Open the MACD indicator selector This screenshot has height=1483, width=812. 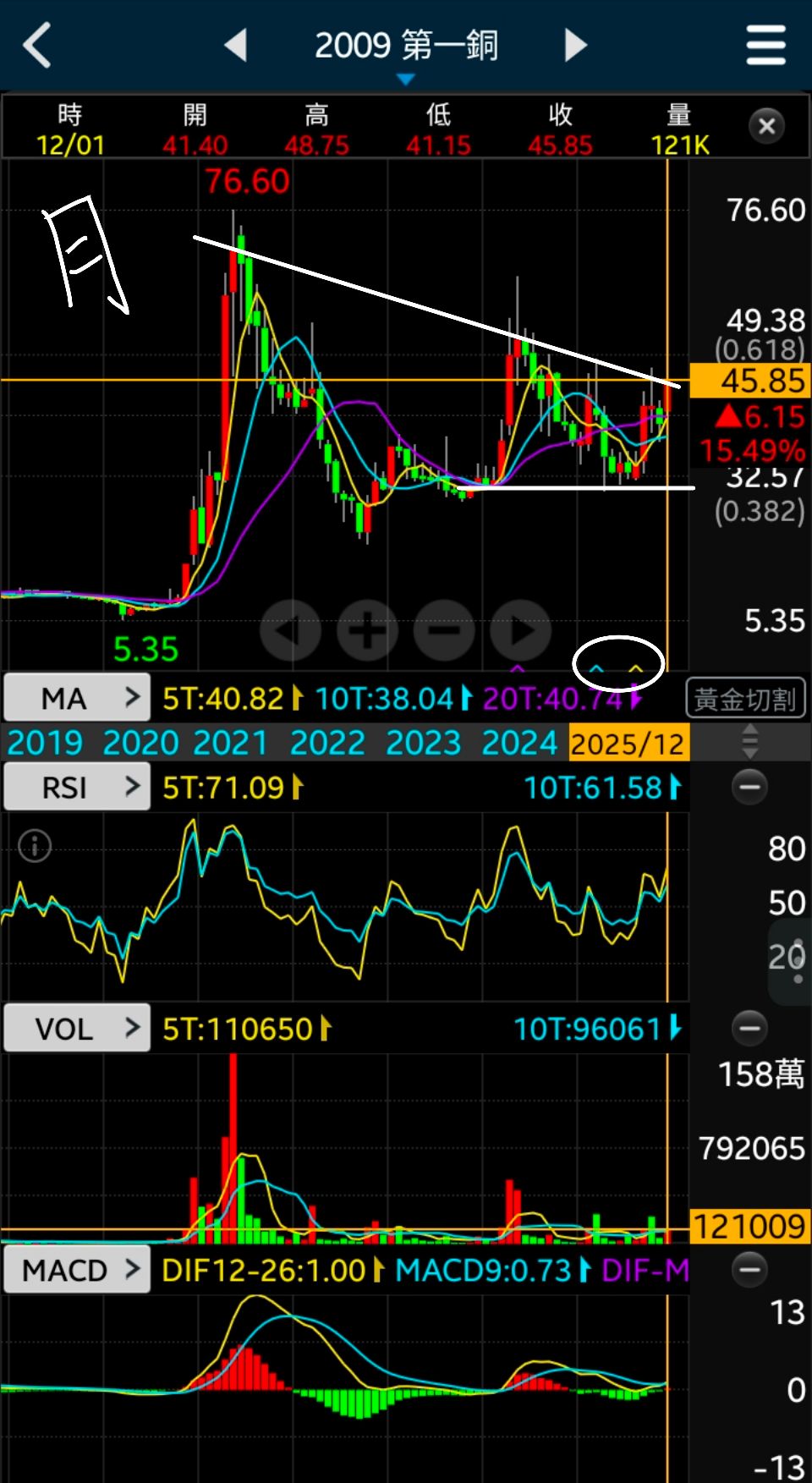(77, 1269)
